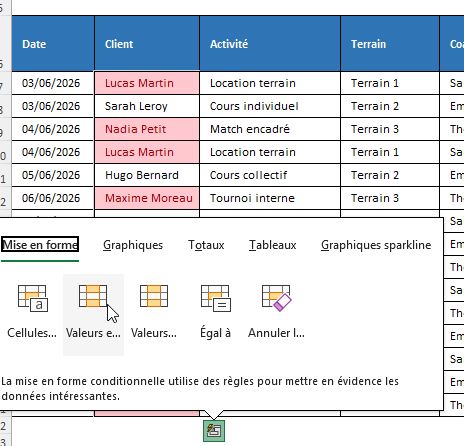Image resolution: width=464 pixels, height=446 pixels.
Task: Click the Hugo Bernard client cell
Action: pyautogui.click(x=147, y=175)
